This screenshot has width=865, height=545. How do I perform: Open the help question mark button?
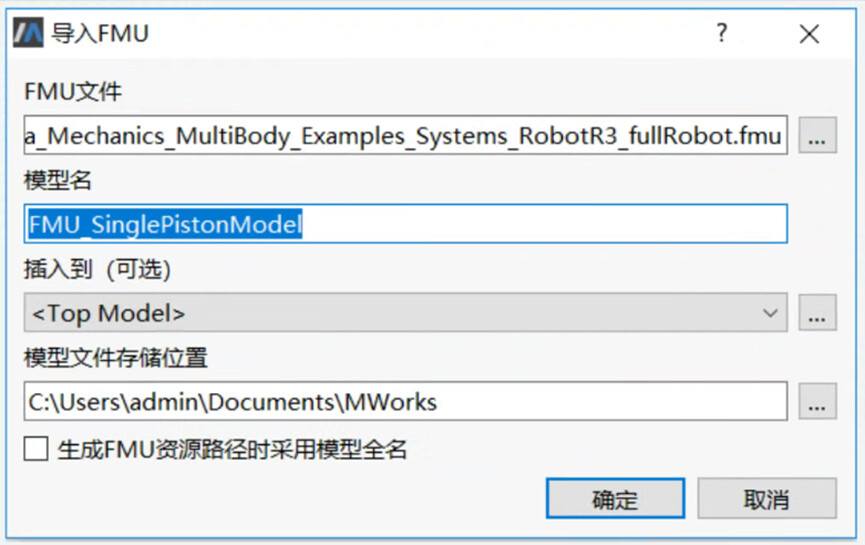point(722,34)
